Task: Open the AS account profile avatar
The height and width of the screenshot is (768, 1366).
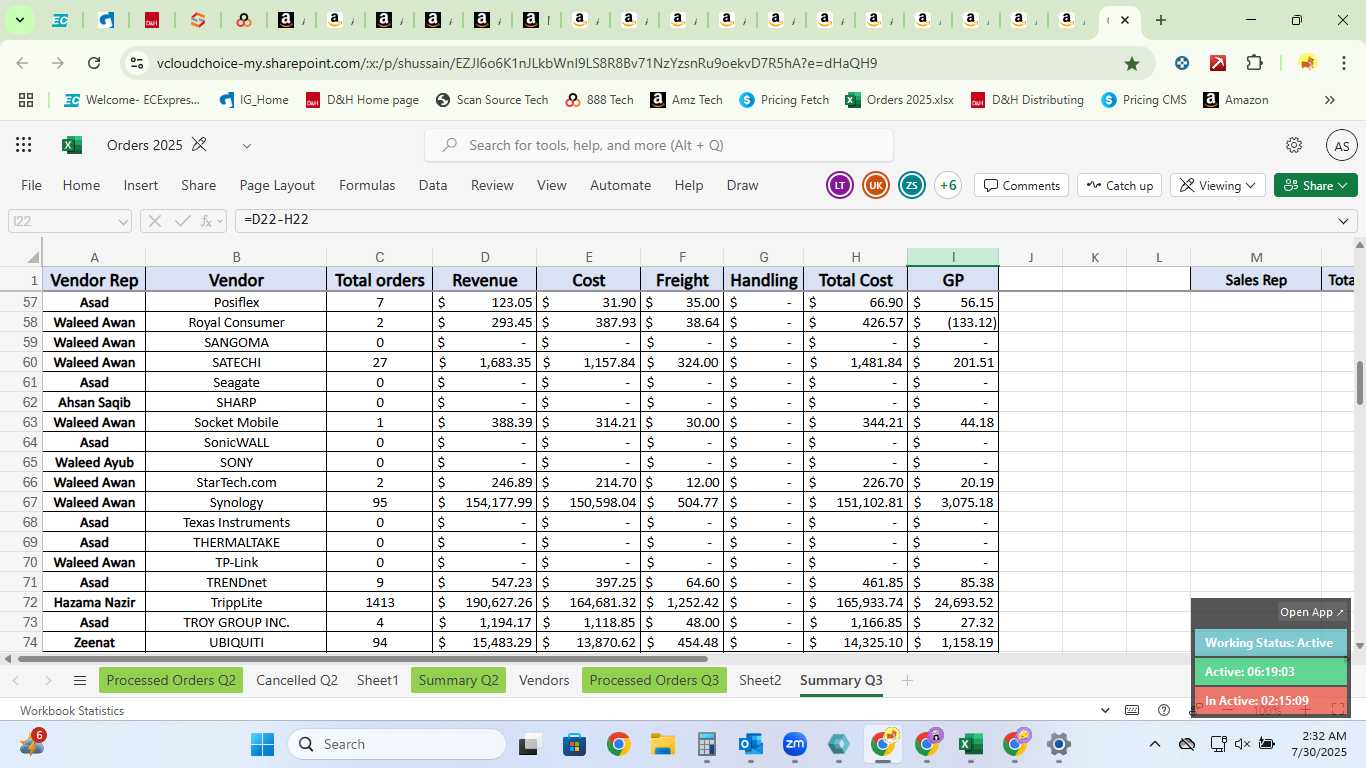Action: [1342, 146]
